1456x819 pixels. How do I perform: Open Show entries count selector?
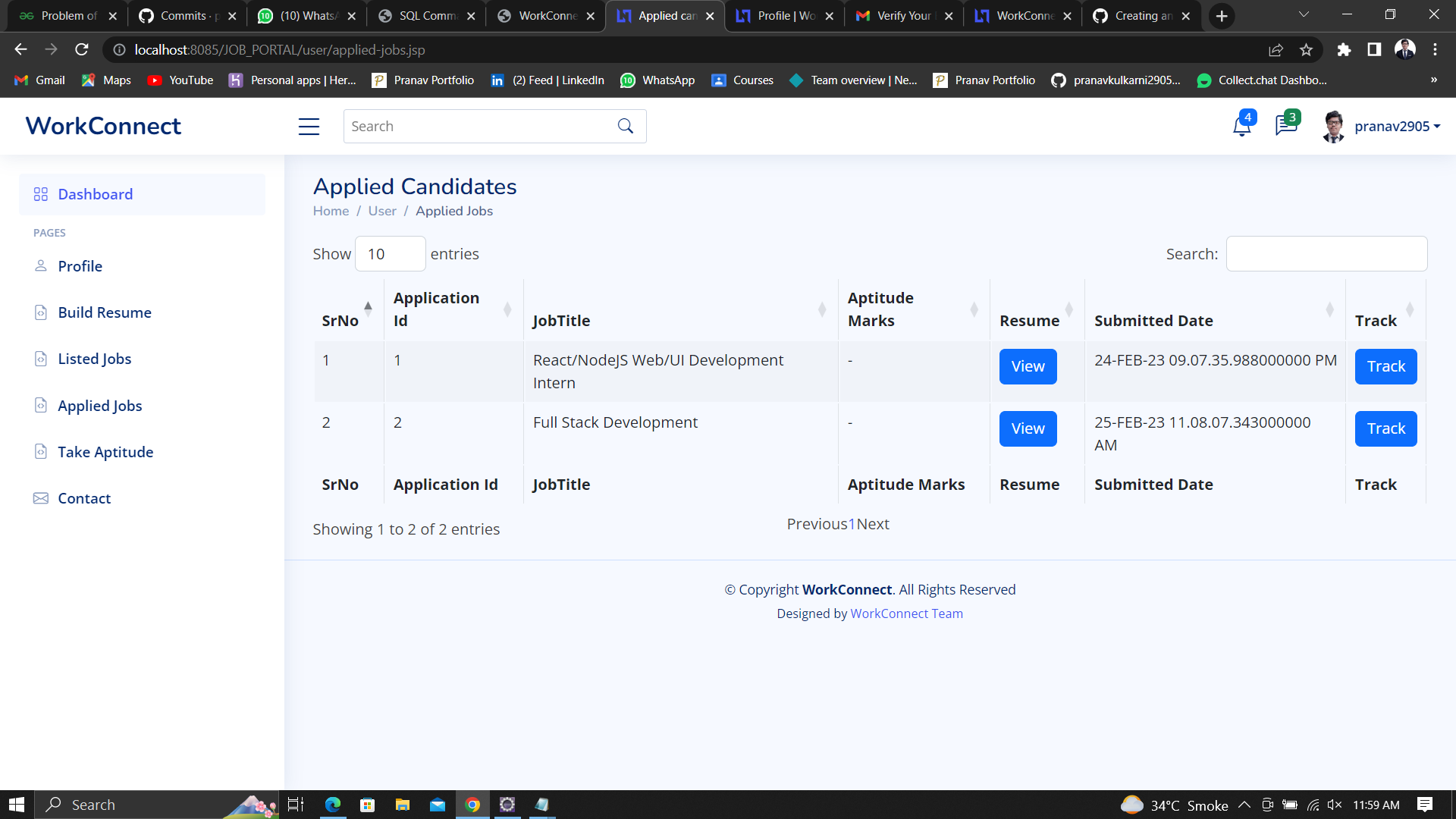click(x=390, y=254)
